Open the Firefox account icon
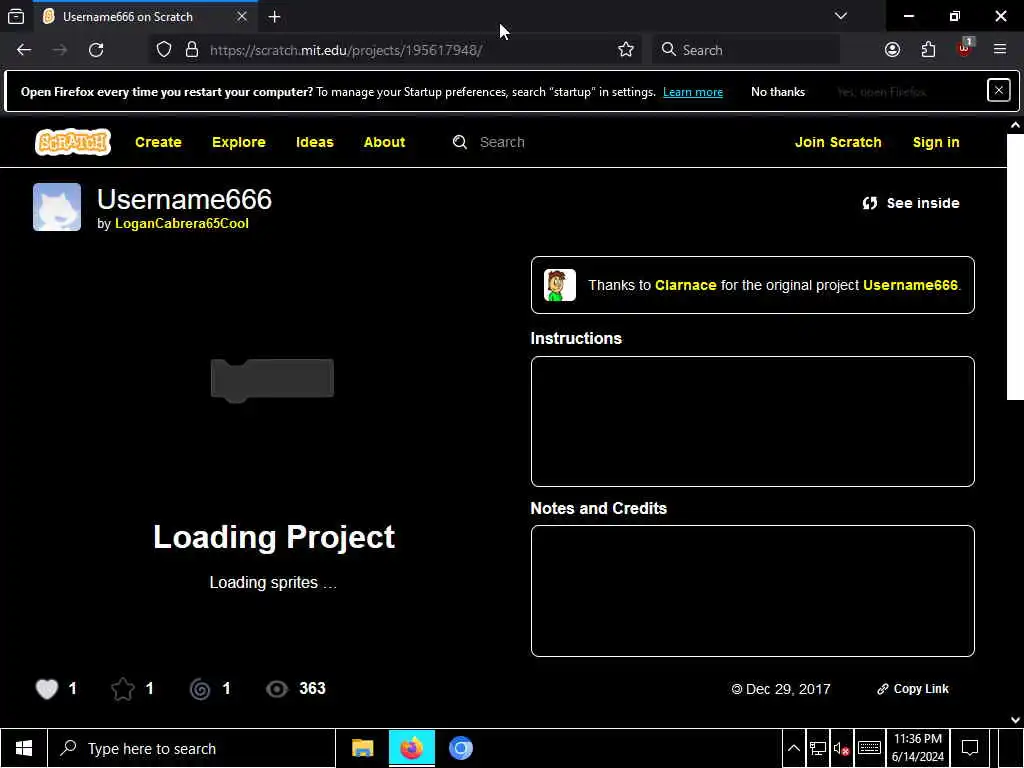This screenshot has width=1024, height=768. [x=892, y=50]
